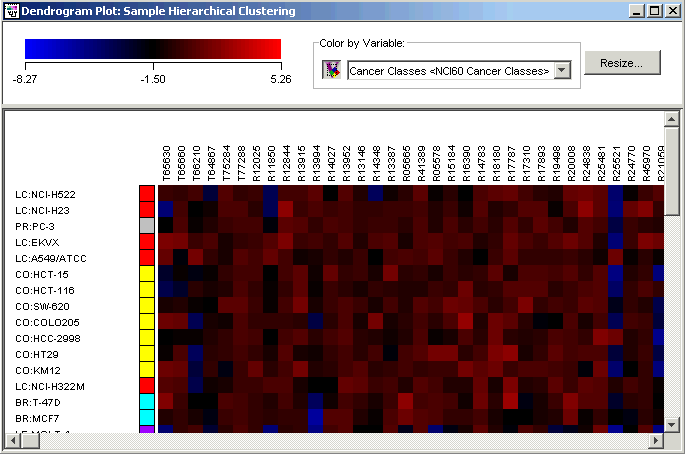Viewport: 685px width, 454px height.
Task: Click the horizontal scrollbar thumb
Action: (x=31, y=441)
